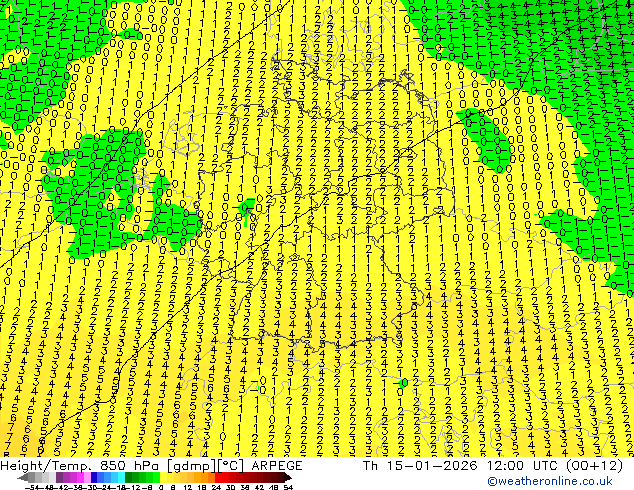634x490 pixels.
Task: Click the bright red 24 legend color
Action: (218, 478)
